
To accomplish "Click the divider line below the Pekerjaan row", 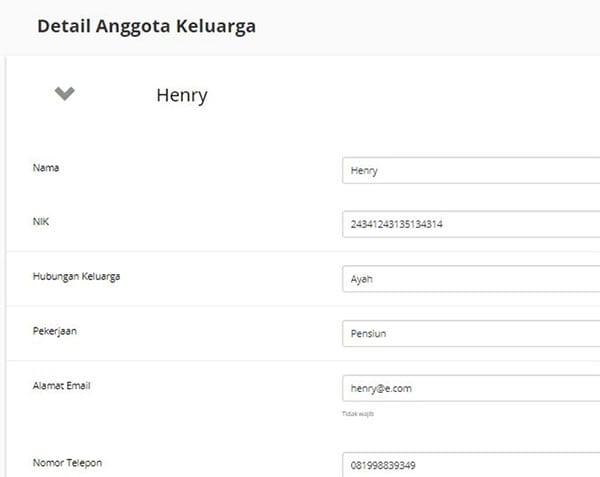I will click(300, 360).
